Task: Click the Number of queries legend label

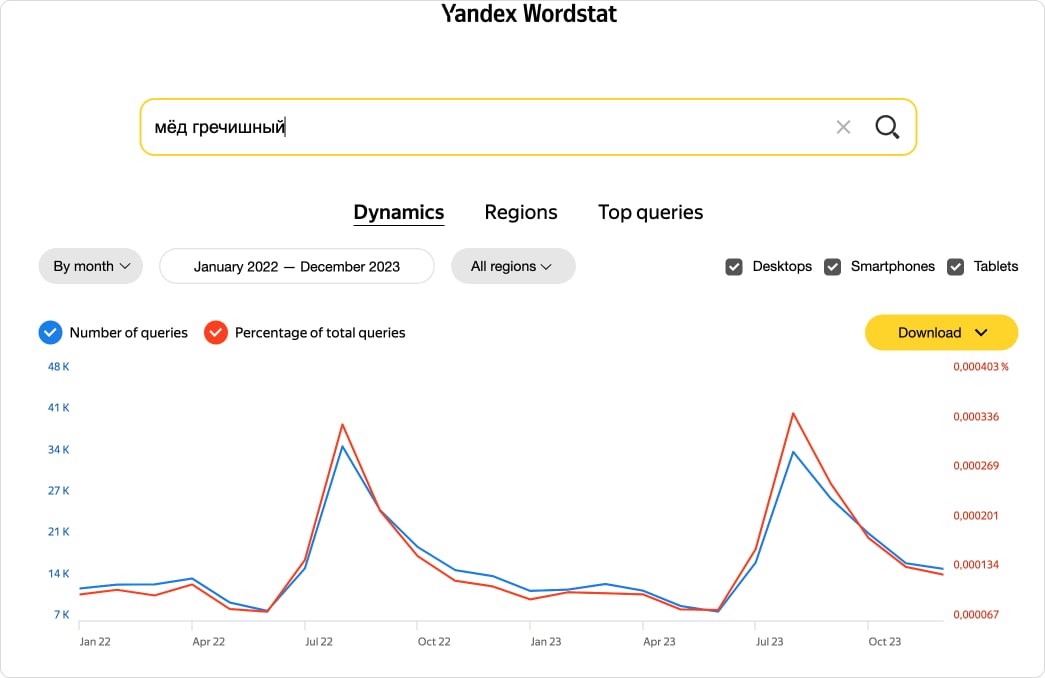Action: (x=128, y=333)
